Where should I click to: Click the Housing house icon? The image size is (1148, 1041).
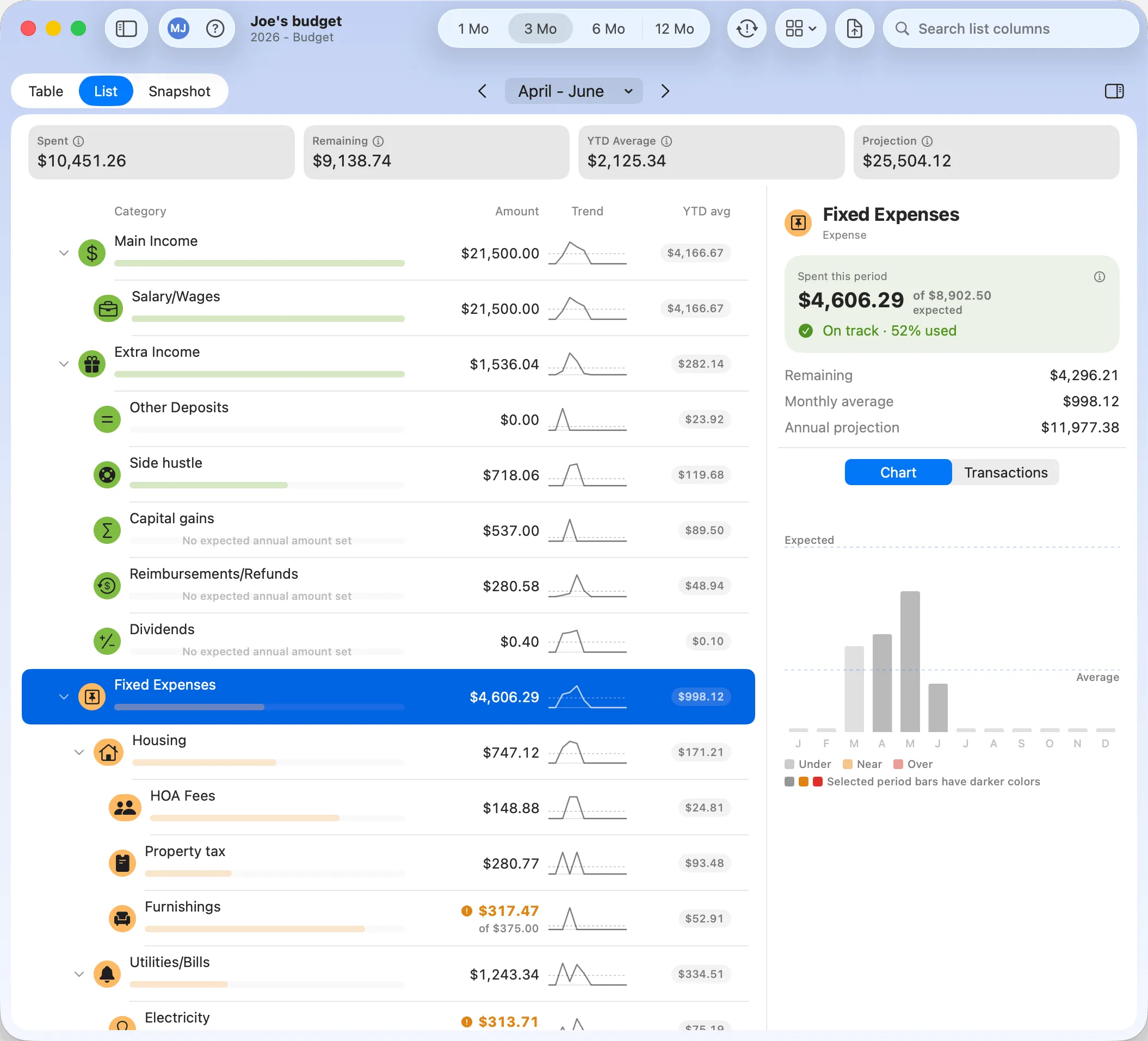pyautogui.click(x=108, y=752)
